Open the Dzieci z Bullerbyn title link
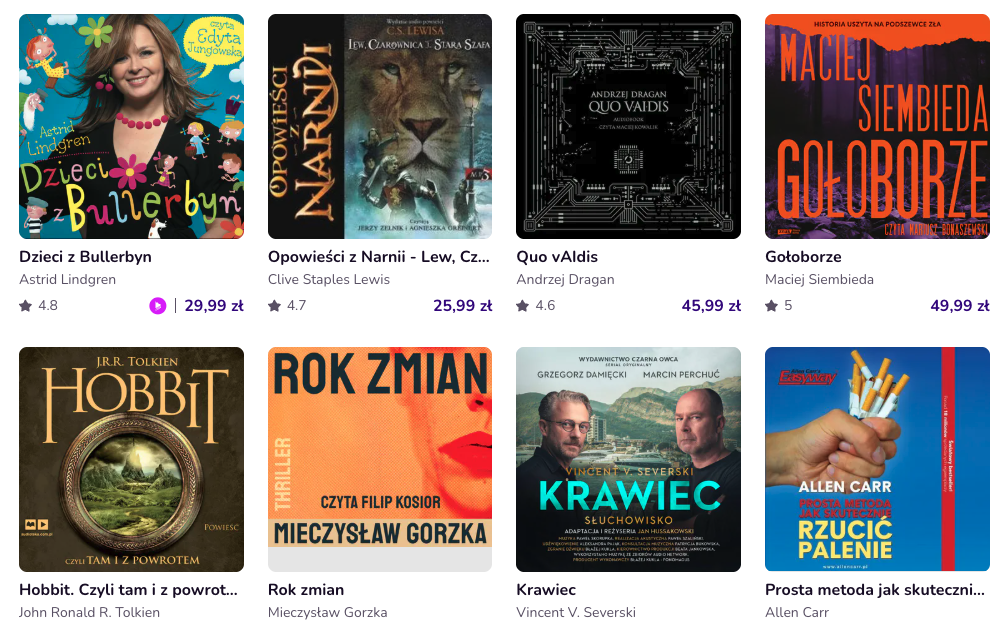The height and width of the screenshot is (626, 1006). point(86,257)
